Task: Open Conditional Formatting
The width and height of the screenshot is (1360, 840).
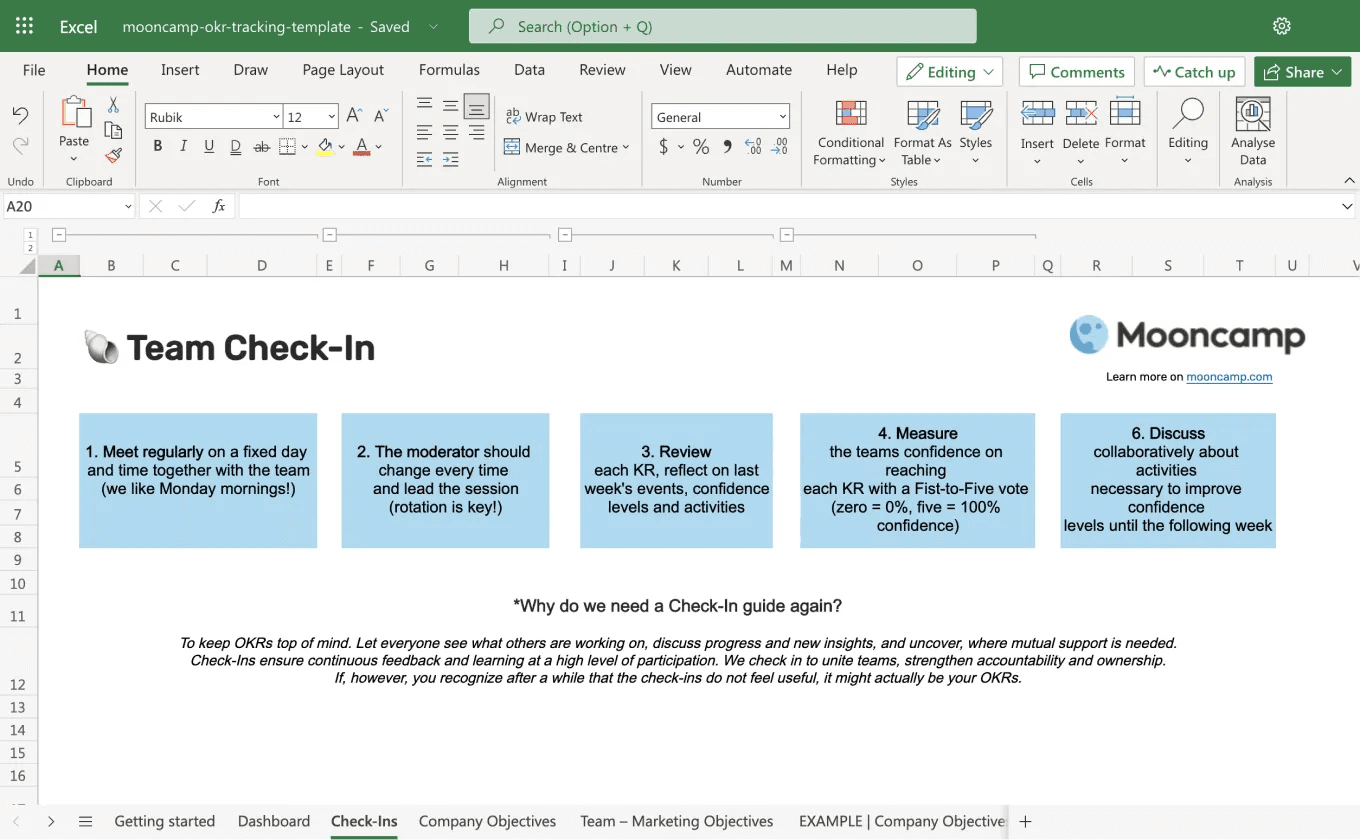Action: click(849, 132)
